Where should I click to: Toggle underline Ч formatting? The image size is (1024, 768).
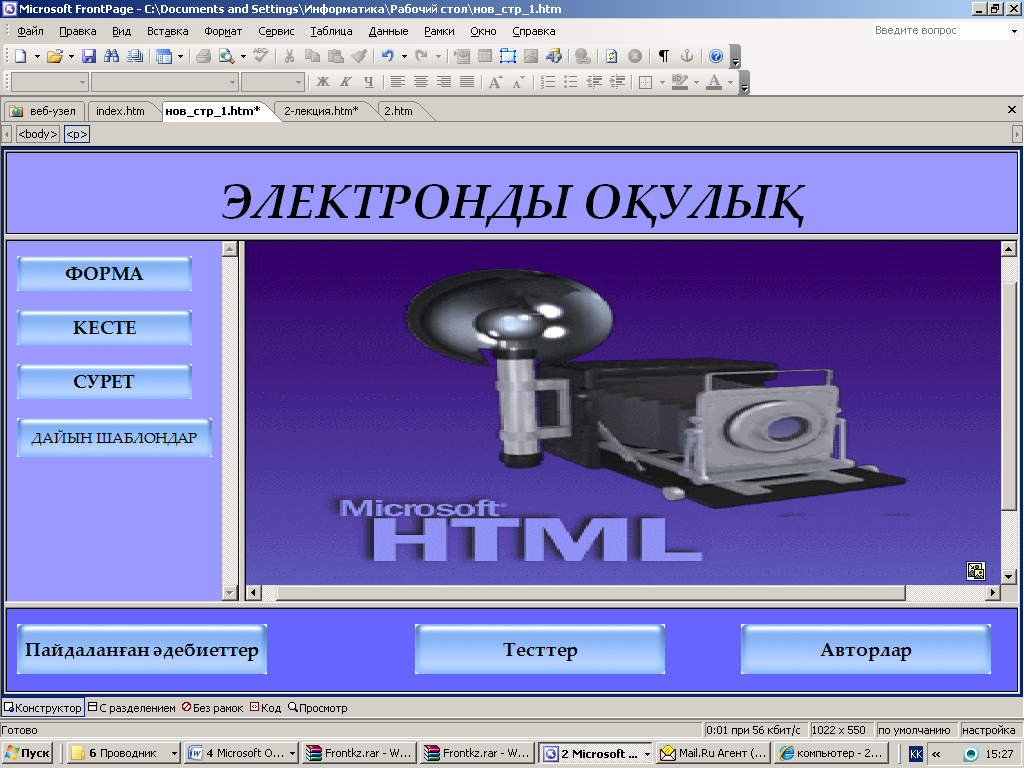pos(368,82)
